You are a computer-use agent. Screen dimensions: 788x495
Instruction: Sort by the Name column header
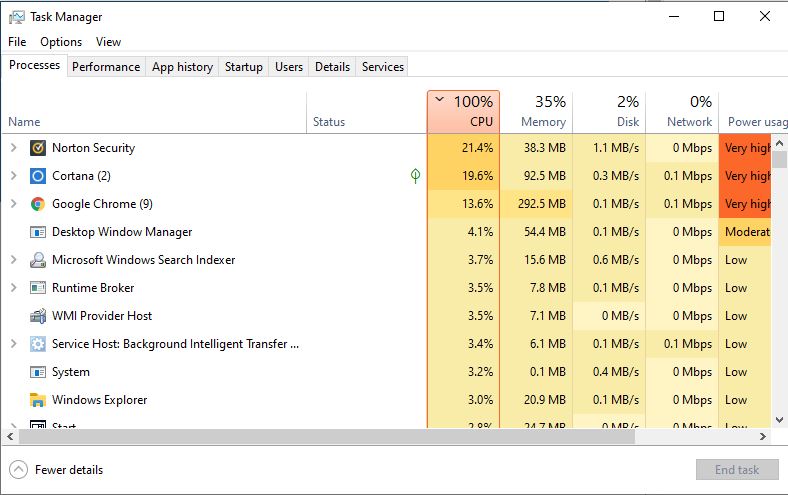[154, 112]
